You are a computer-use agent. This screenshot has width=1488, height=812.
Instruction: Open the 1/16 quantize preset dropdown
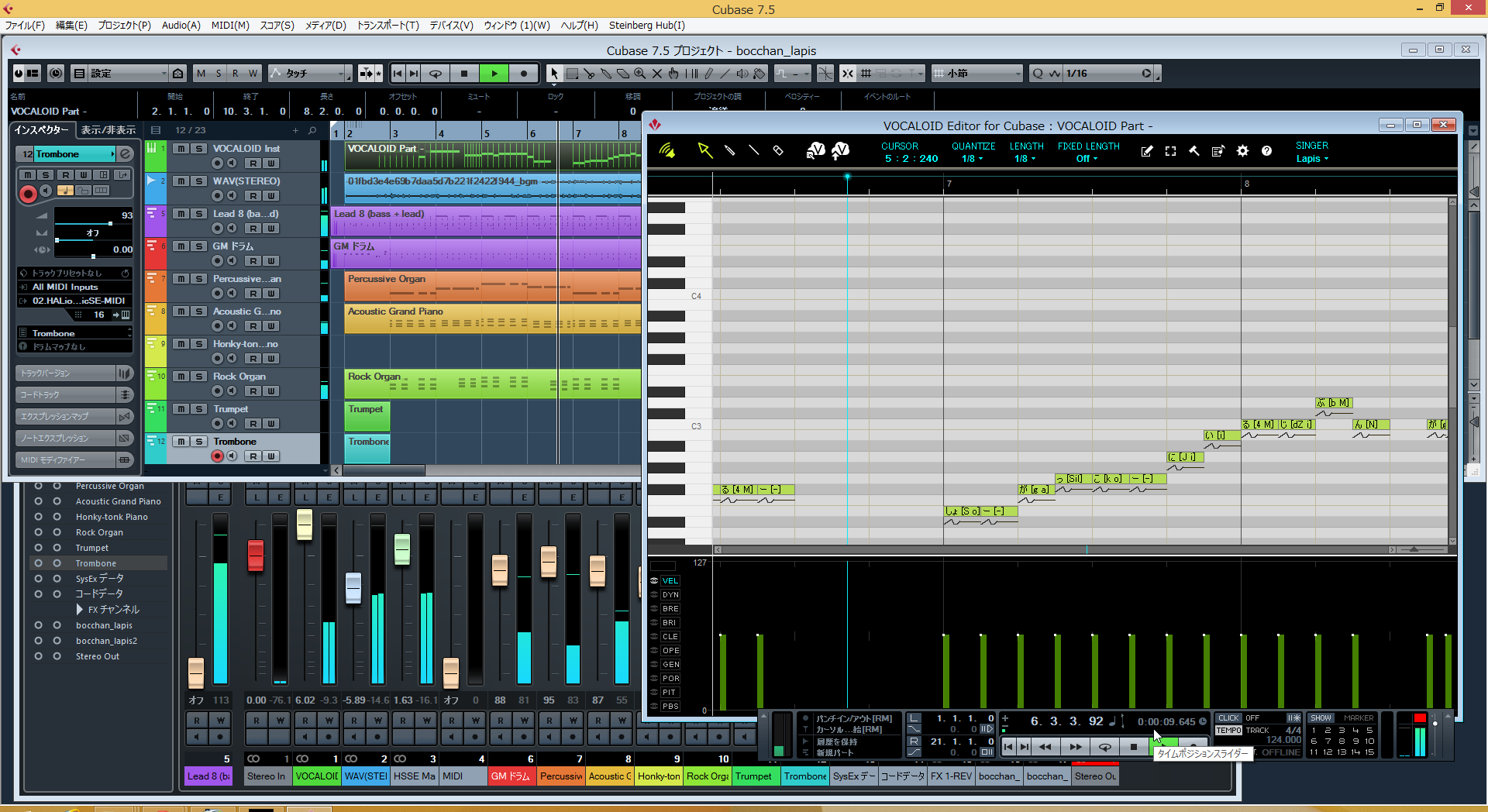point(1107,74)
